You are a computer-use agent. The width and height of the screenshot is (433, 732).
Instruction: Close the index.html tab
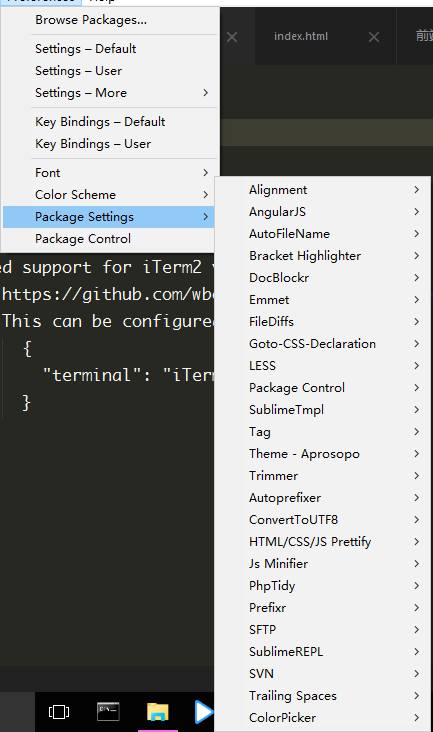374,37
